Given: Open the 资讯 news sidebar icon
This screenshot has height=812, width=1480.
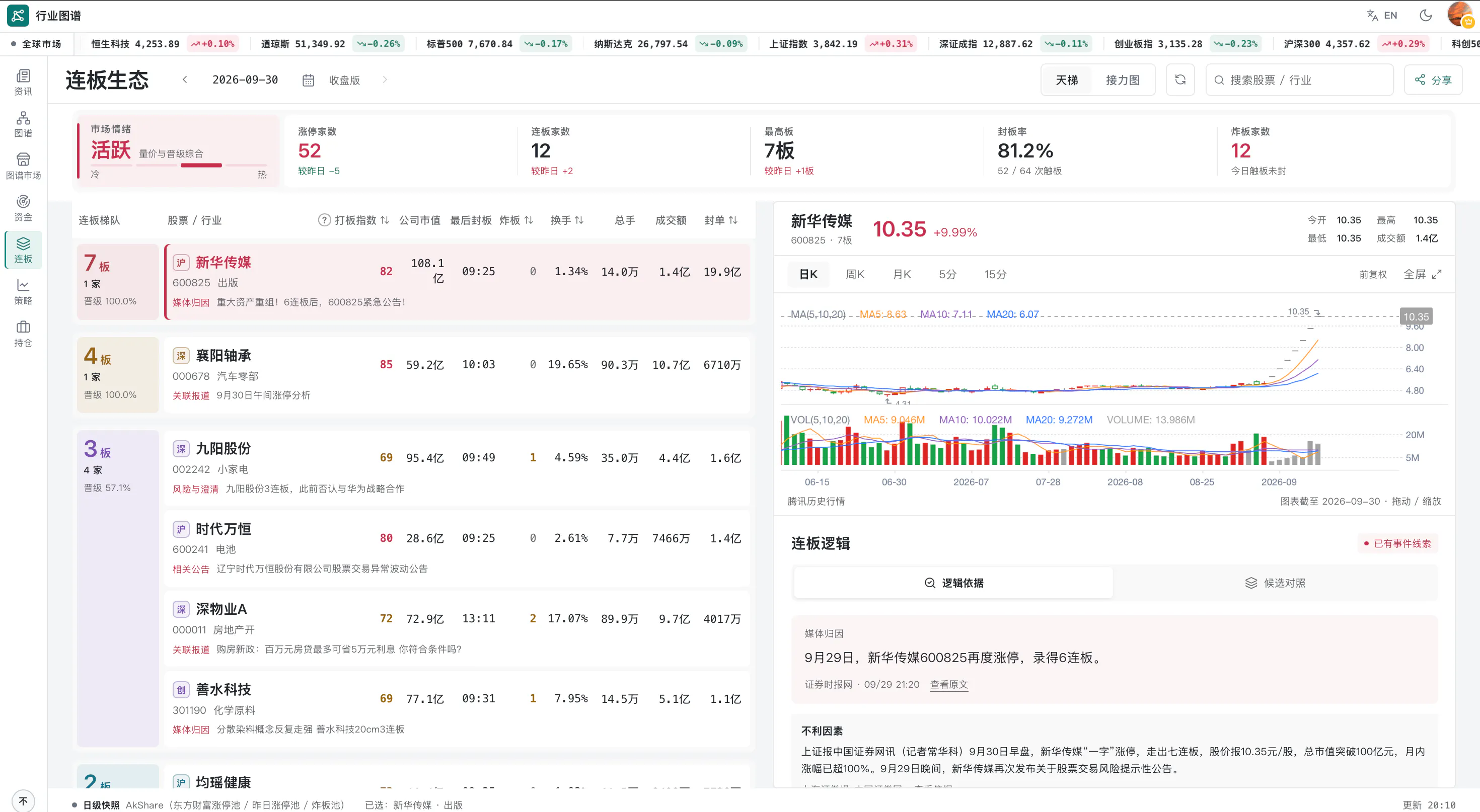Looking at the screenshot, I should point(23,82).
